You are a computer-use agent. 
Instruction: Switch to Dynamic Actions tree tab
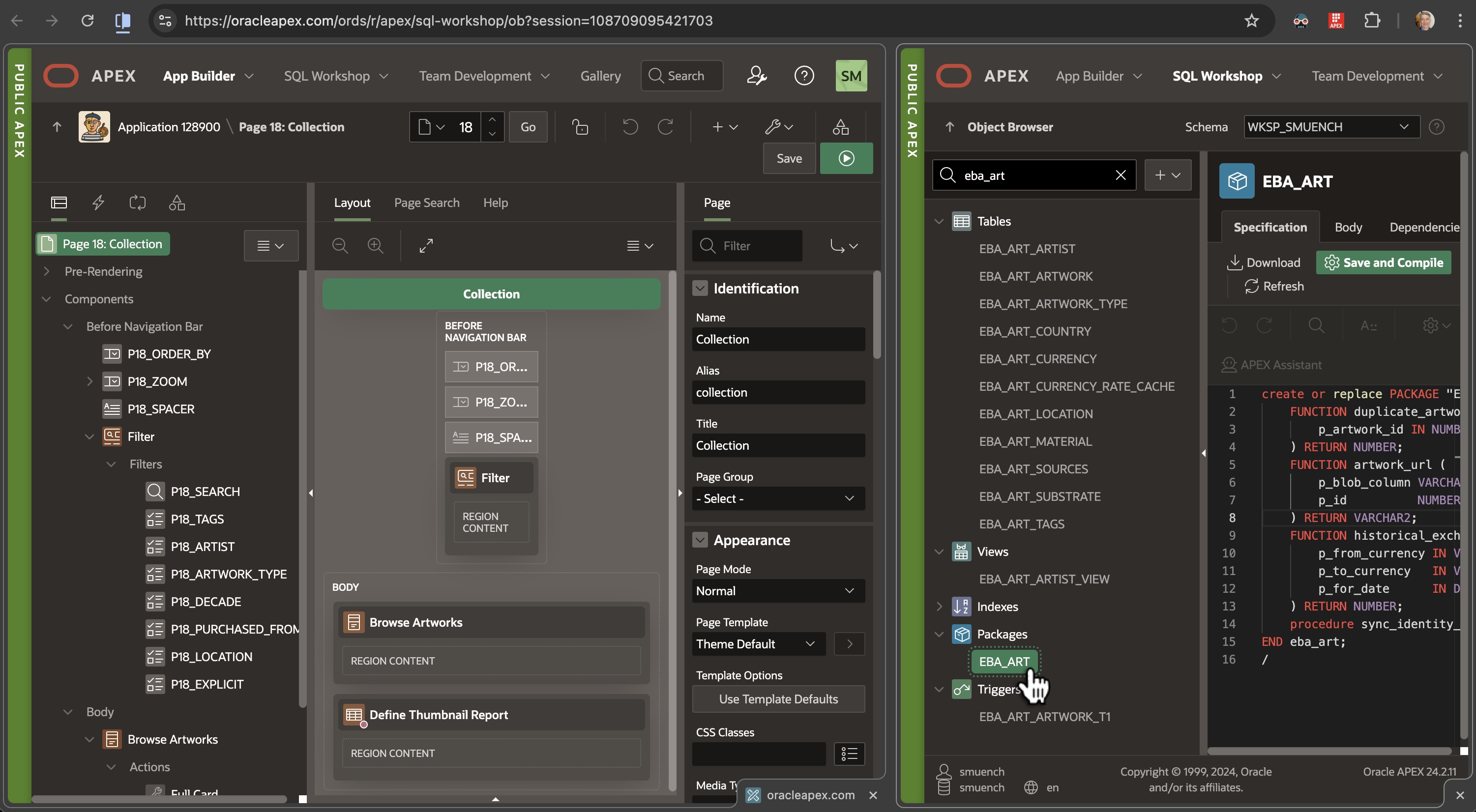[x=98, y=203]
